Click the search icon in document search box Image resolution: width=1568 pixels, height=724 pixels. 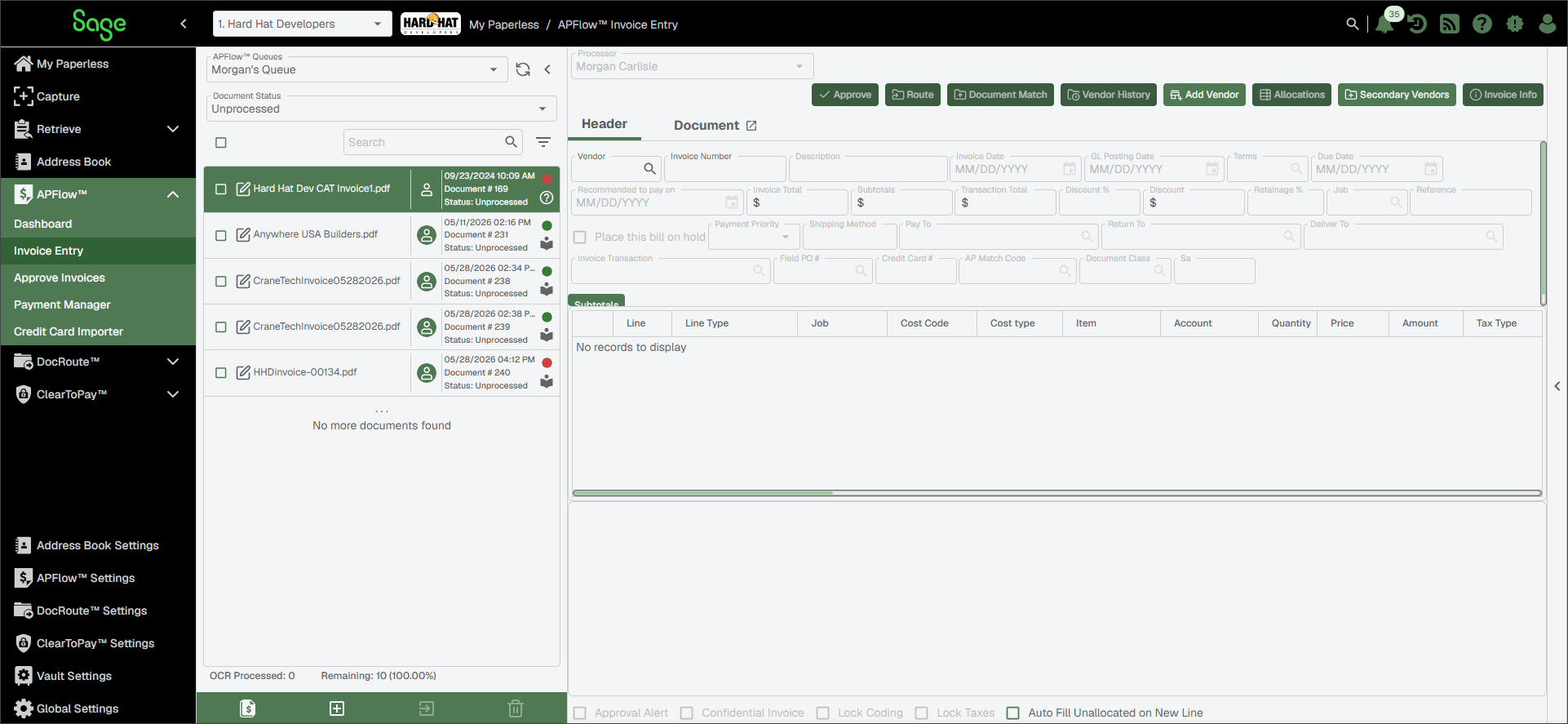(x=511, y=142)
